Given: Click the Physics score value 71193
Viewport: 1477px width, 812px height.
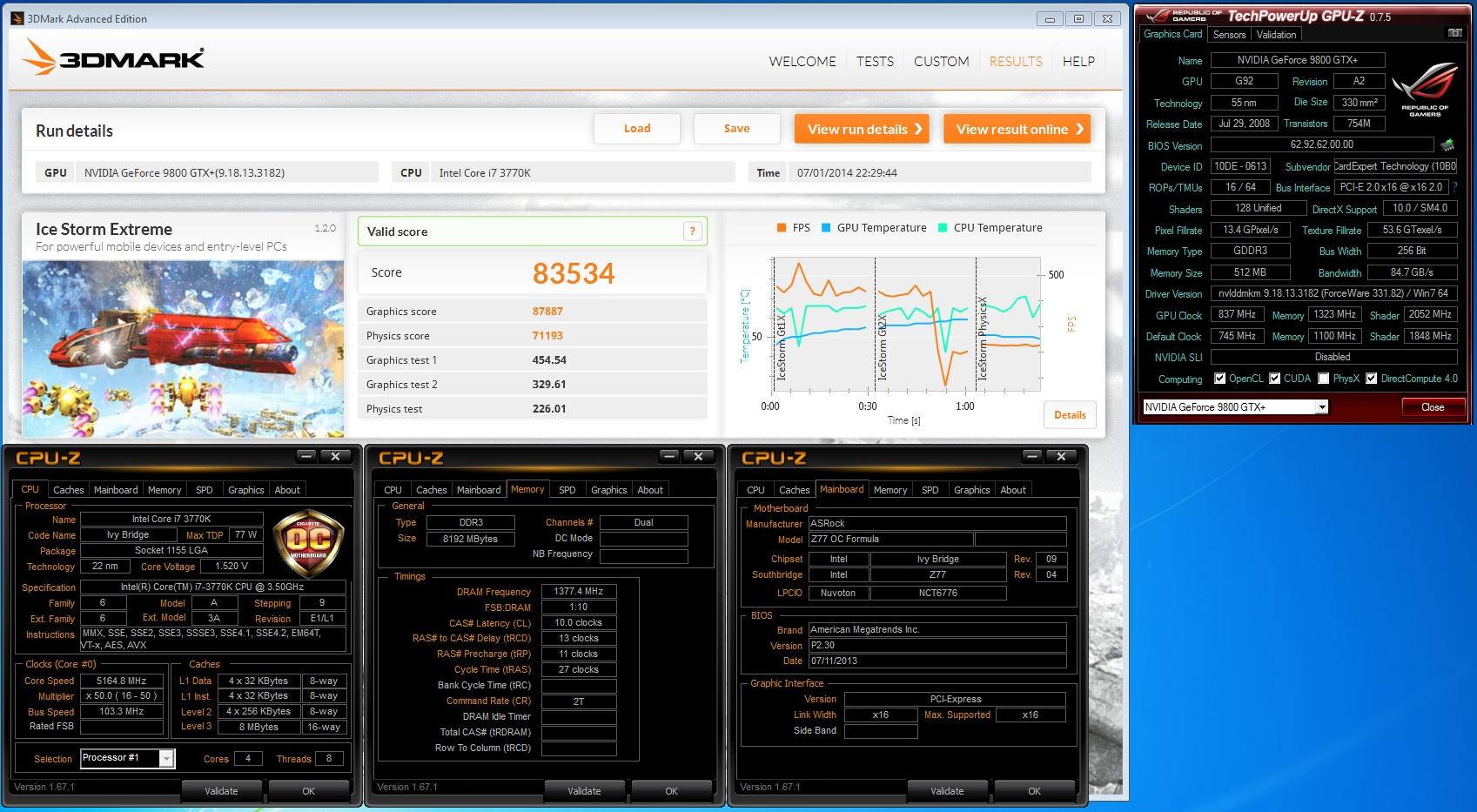Looking at the screenshot, I should coord(547,336).
